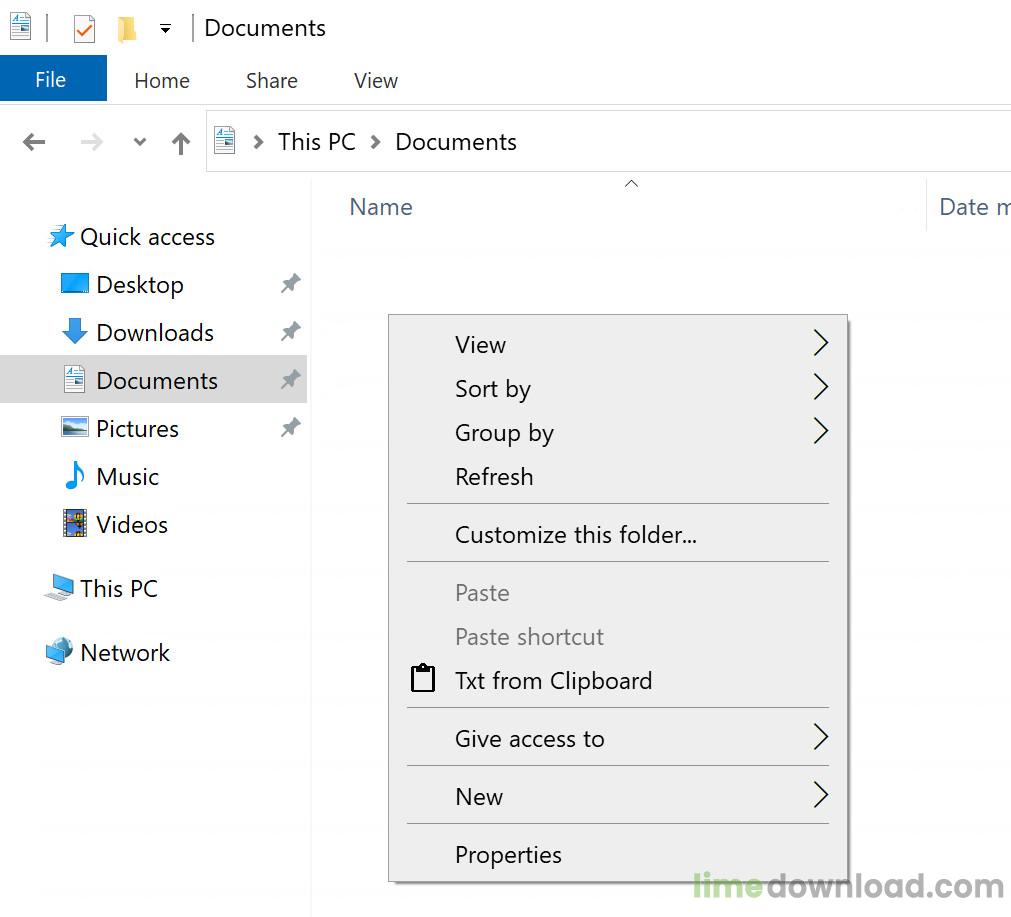1011x917 pixels.
Task: Expand the recent locations dropdown arrow
Action: pyautogui.click(x=140, y=142)
